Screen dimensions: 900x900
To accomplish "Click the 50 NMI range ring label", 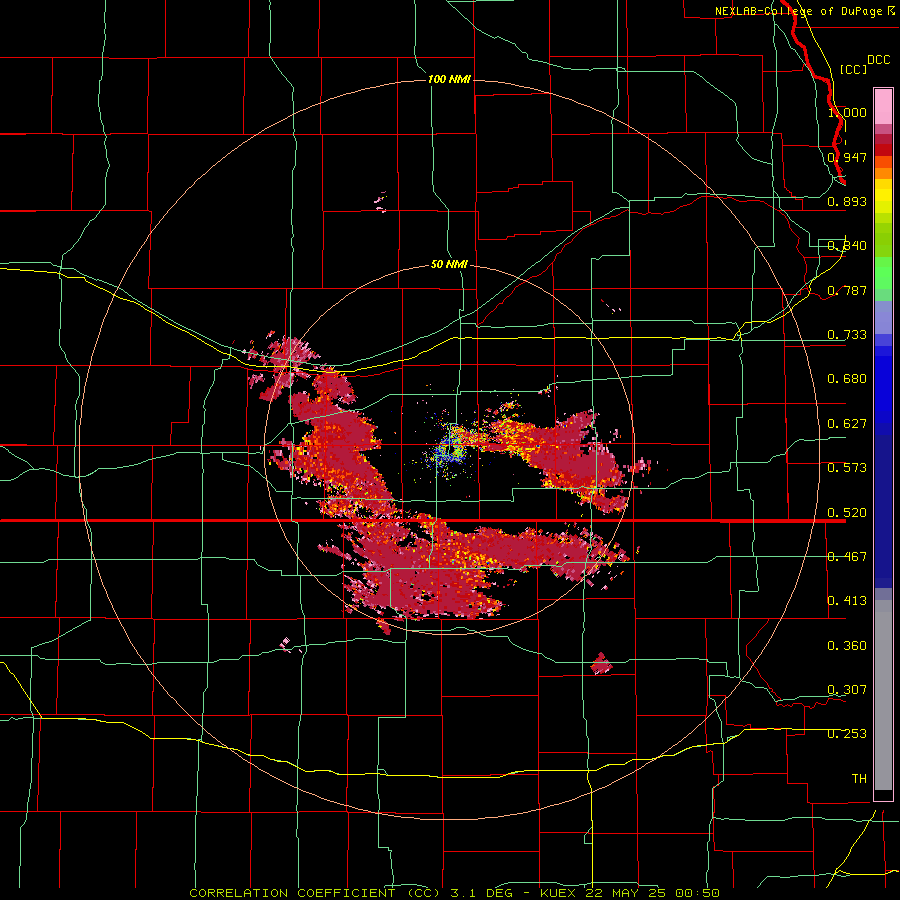I will click(x=449, y=264).
